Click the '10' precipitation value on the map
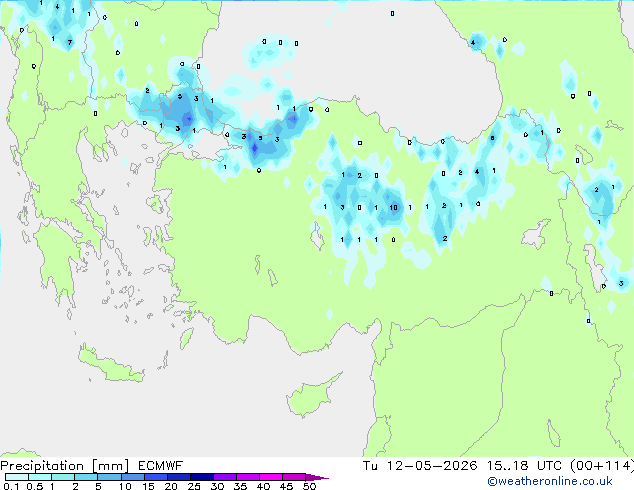 pos(393,208)
